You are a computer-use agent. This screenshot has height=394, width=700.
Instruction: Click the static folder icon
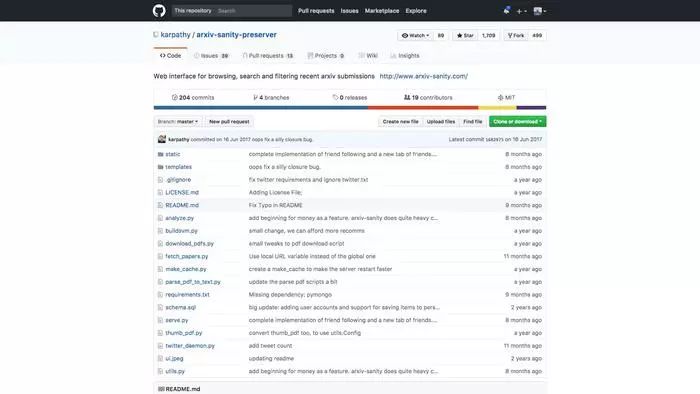click(160, 154)
